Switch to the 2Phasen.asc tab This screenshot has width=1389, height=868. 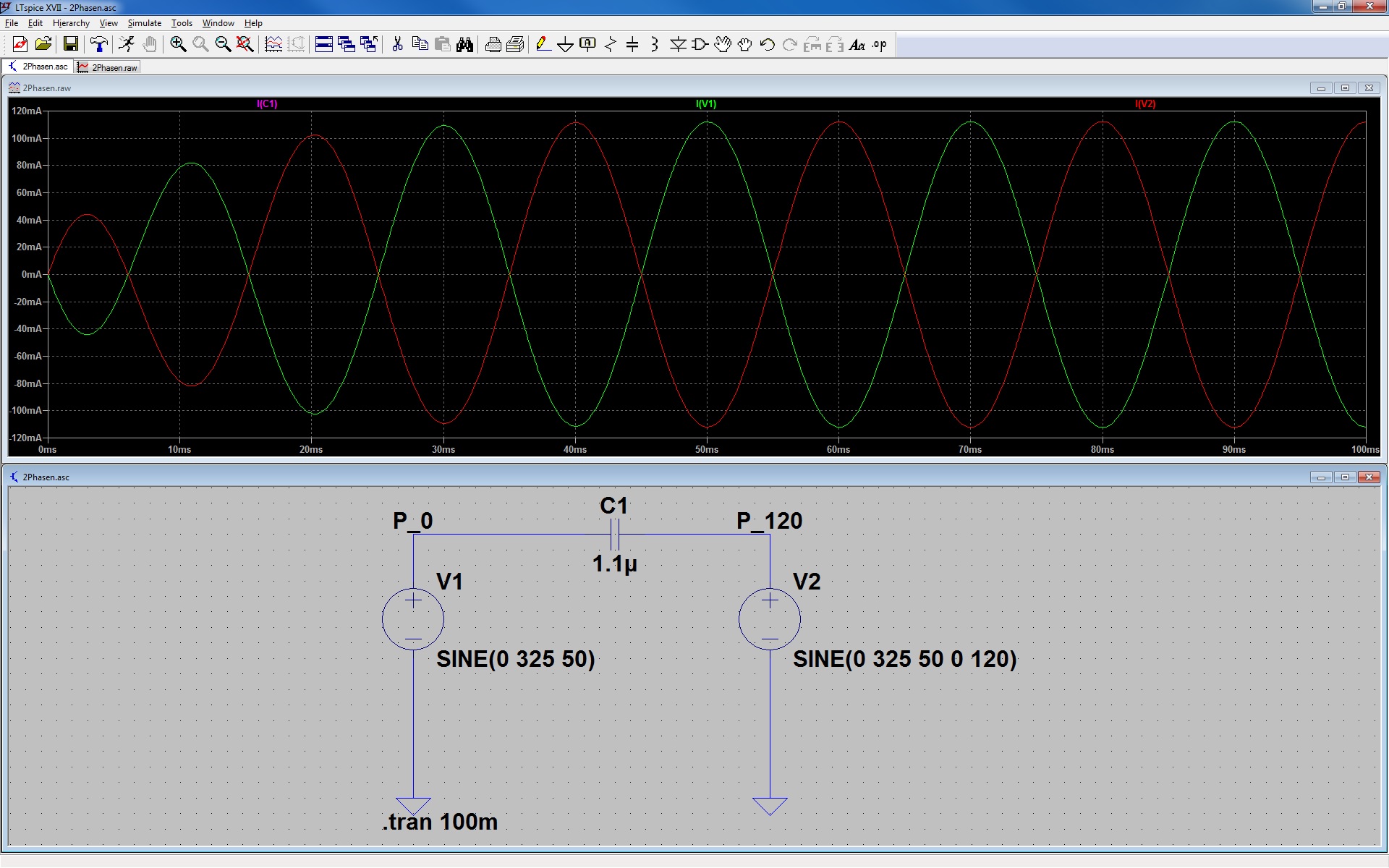(39, 67)
